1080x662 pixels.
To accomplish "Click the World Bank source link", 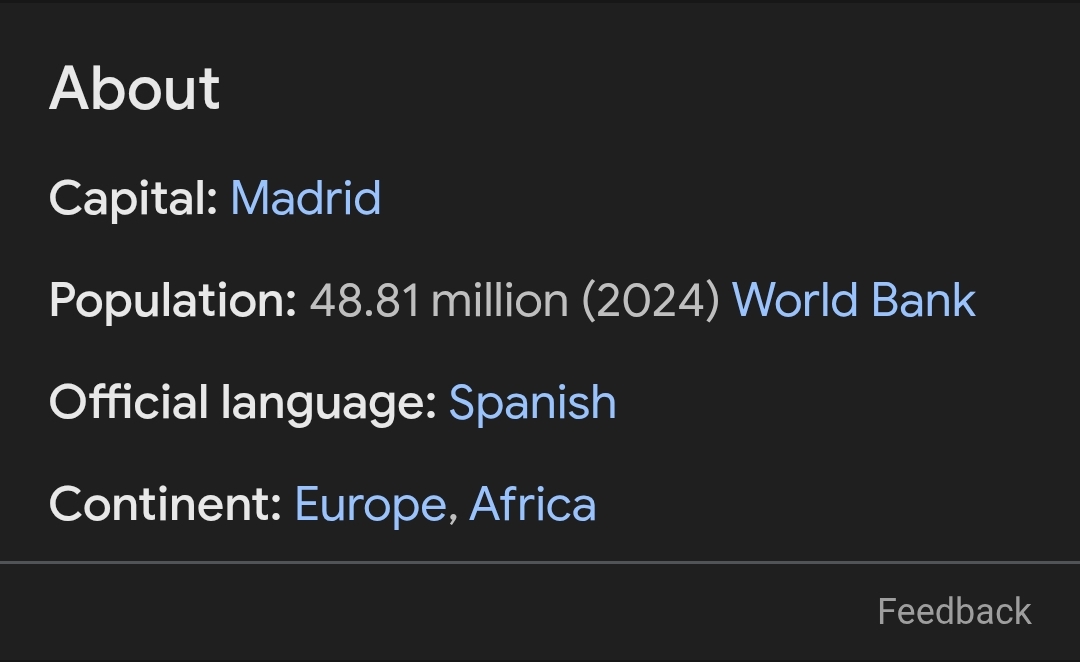I will (x=853, y=300).
